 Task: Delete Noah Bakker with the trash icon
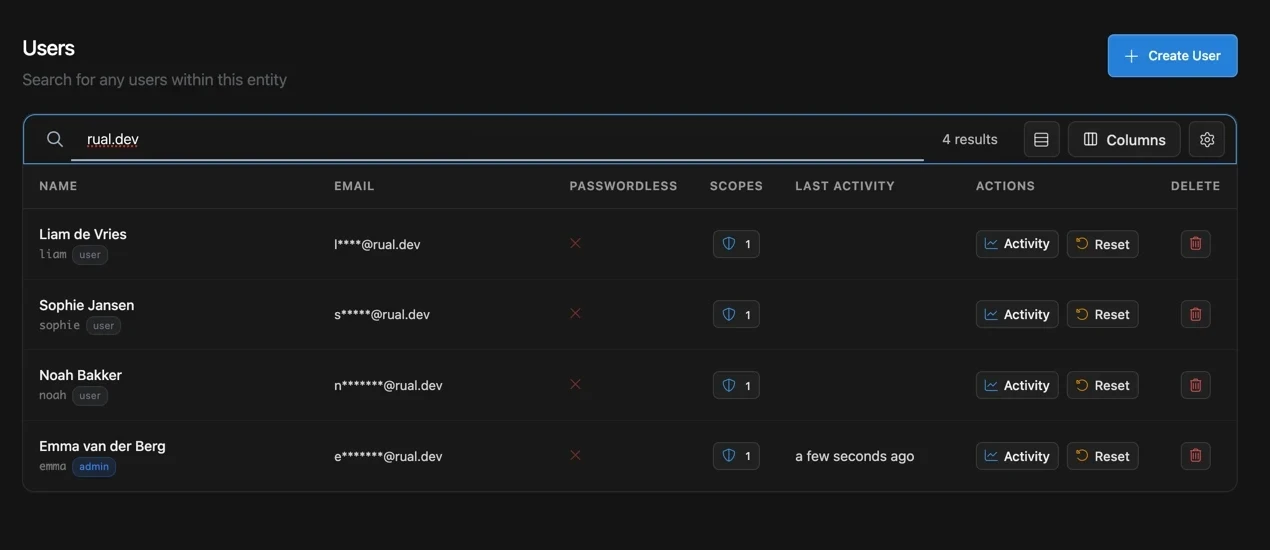click(x=1195, y=385)
